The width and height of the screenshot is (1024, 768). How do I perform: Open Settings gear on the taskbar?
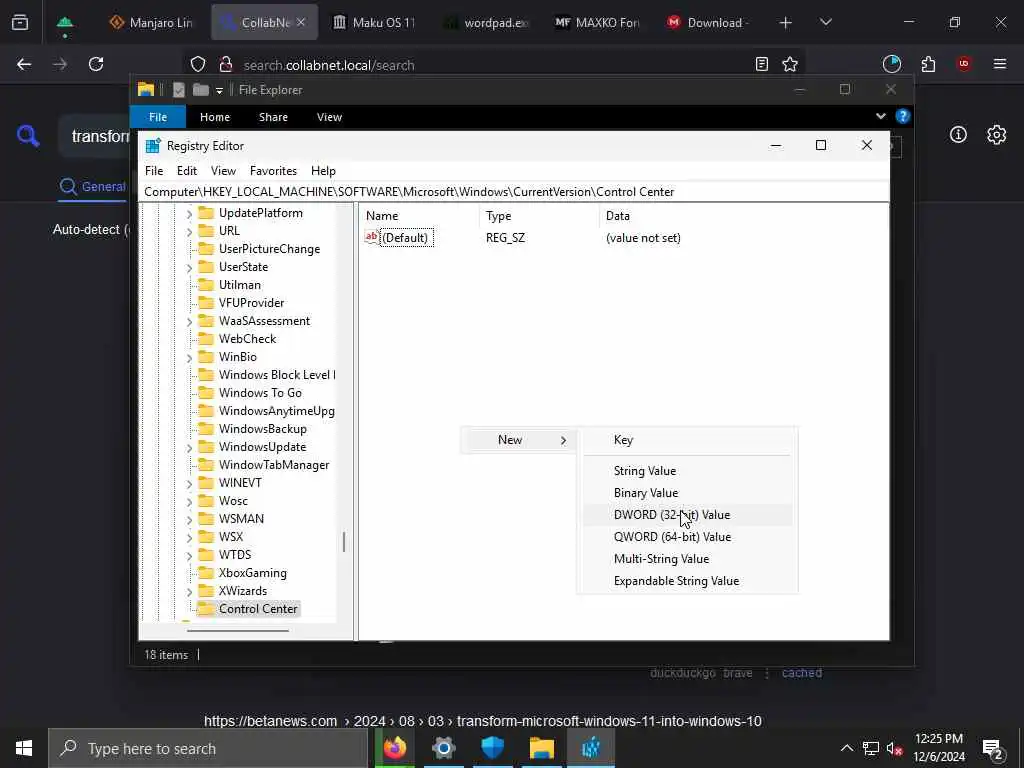point(443,748)
